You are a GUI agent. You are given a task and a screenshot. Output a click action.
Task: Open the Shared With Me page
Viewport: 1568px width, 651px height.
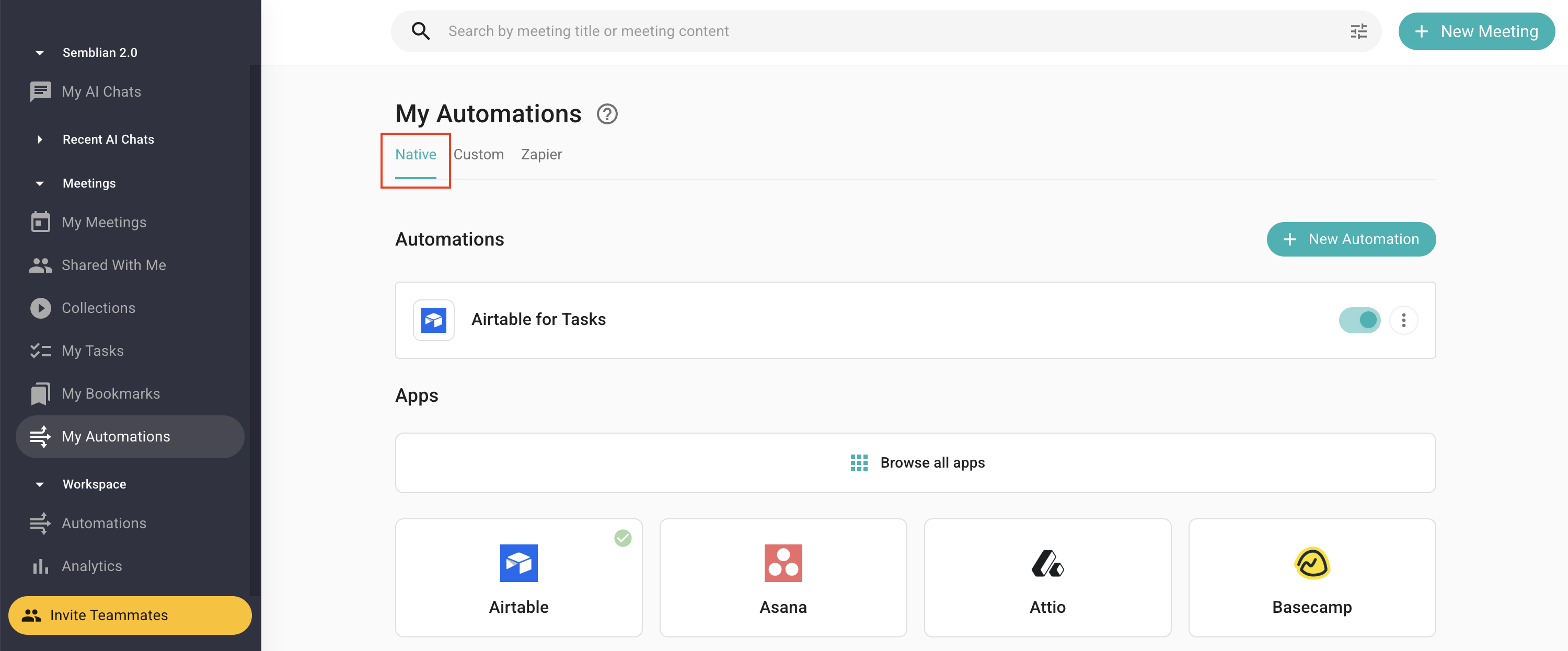coord(113,265)
